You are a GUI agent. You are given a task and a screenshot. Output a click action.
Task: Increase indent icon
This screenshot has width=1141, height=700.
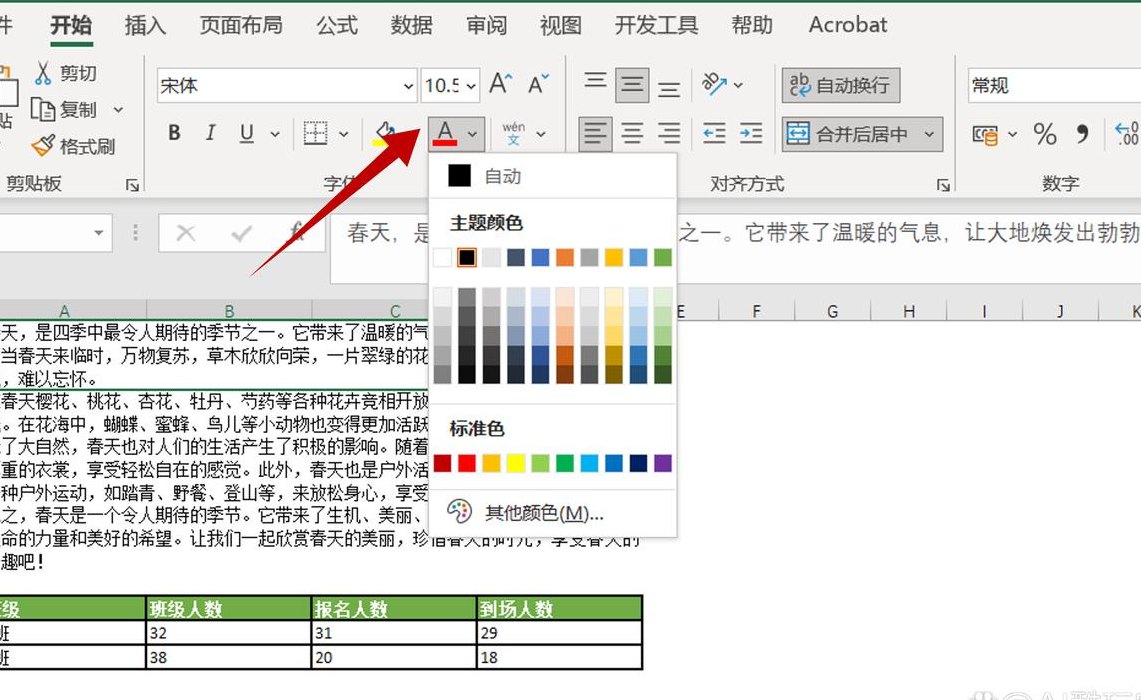750,134
